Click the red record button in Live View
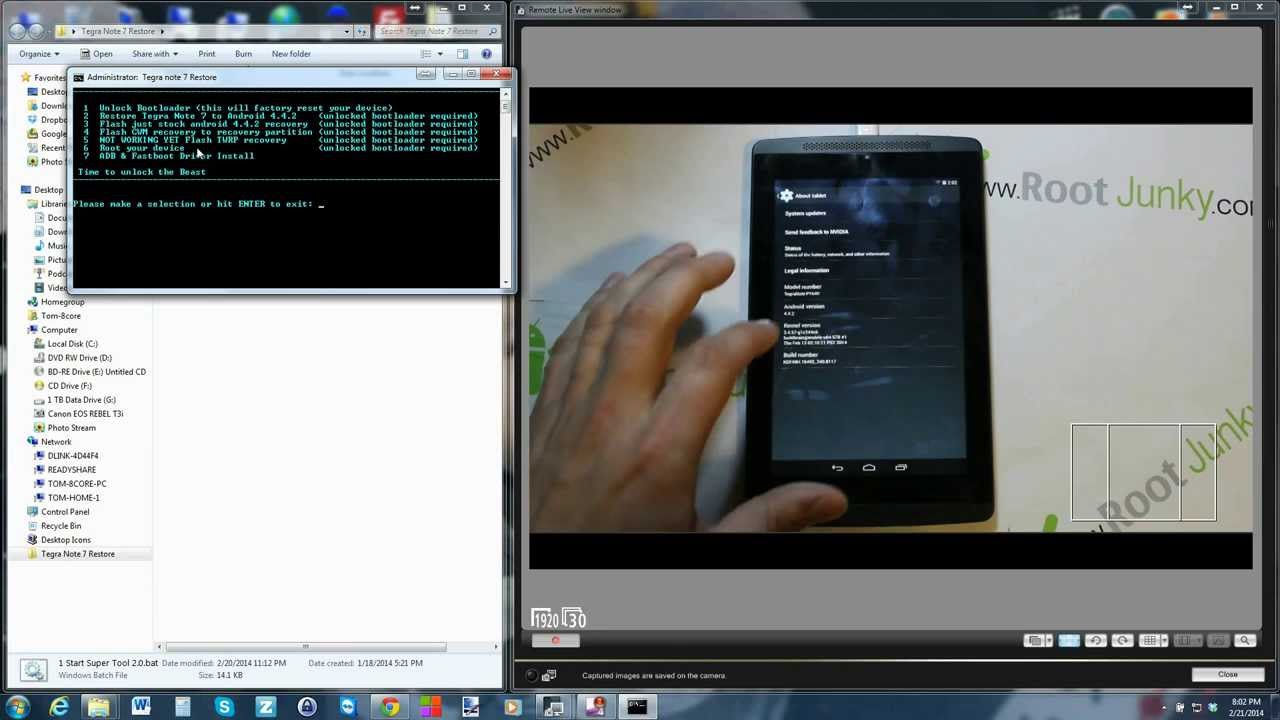The width and height of the screenshot is (1280, 720). pyautogui.click(x=555, y=641)
